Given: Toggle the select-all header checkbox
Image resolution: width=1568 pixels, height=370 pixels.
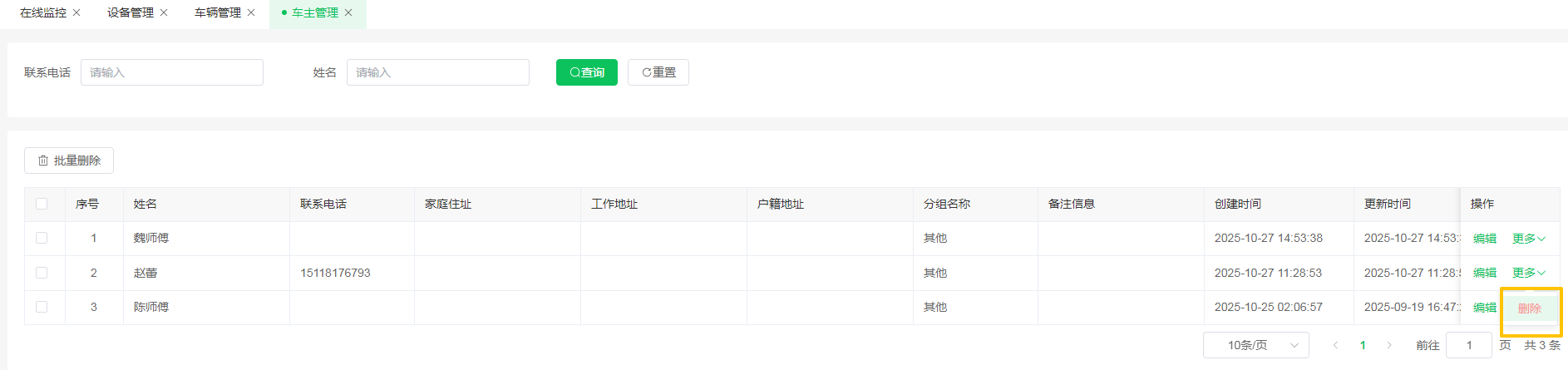Looking at the screenshot, I should (x=42, y=204).
